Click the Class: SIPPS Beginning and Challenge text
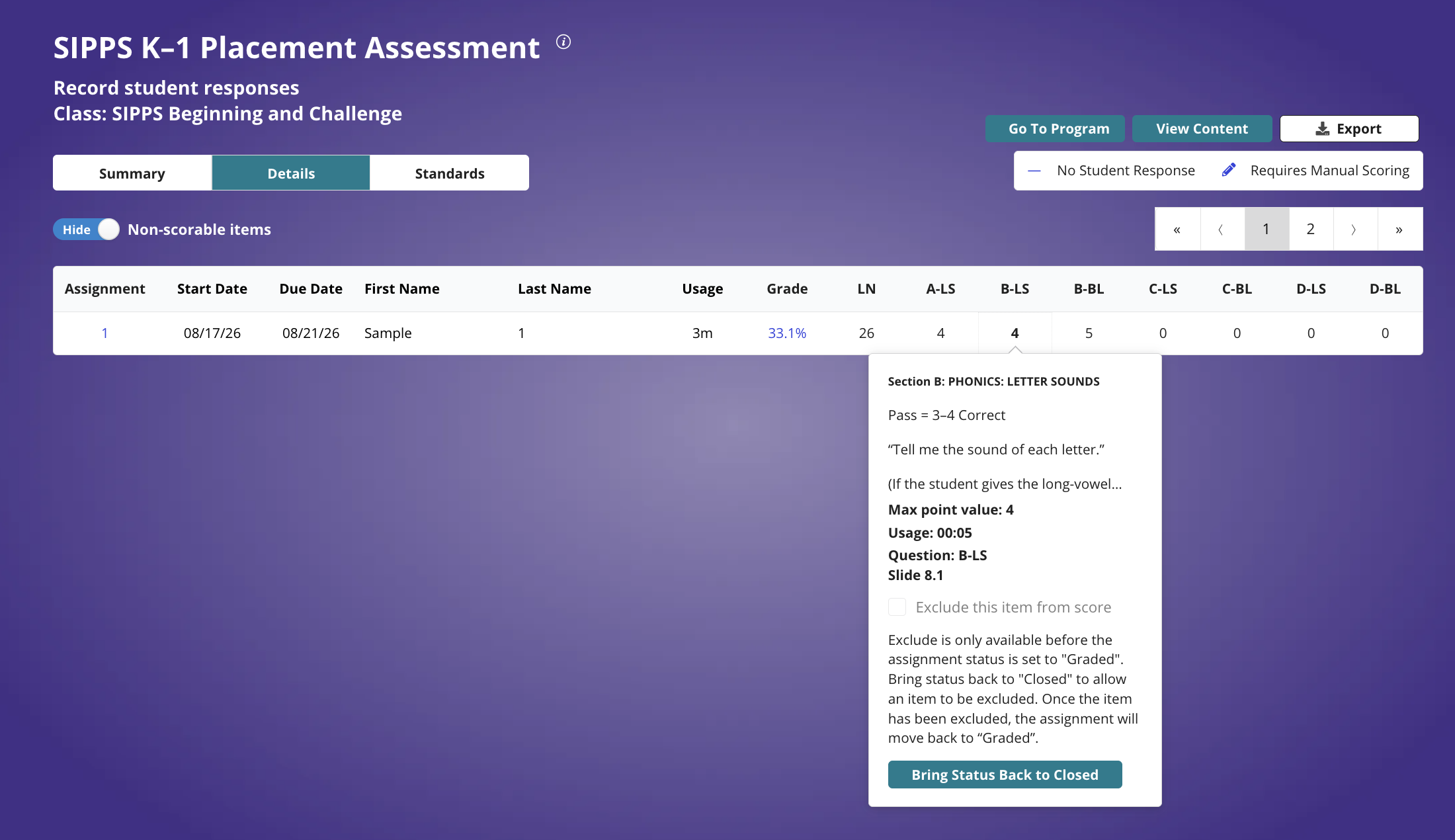Screen dimensions: 1455x840 (228, 114)
